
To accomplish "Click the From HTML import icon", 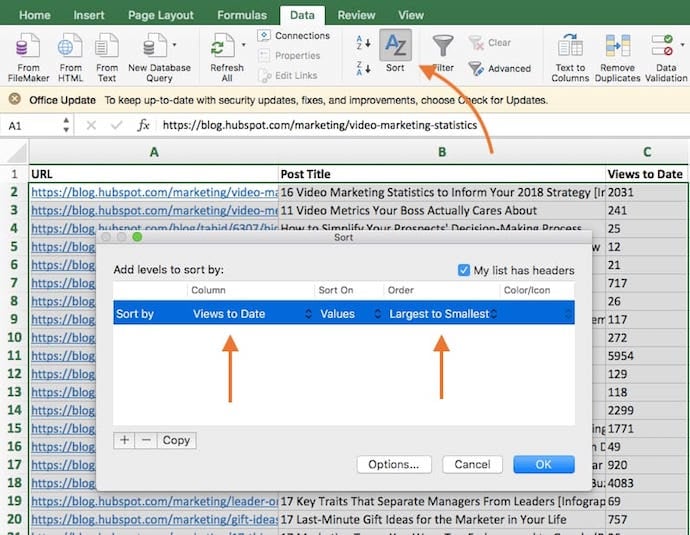I will [x=70, y=48].
